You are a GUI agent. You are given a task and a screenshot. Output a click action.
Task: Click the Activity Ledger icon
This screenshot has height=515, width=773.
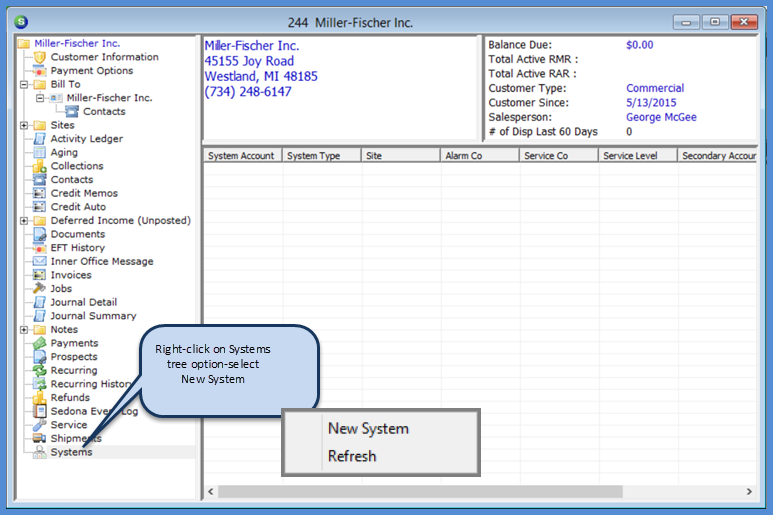39,139
